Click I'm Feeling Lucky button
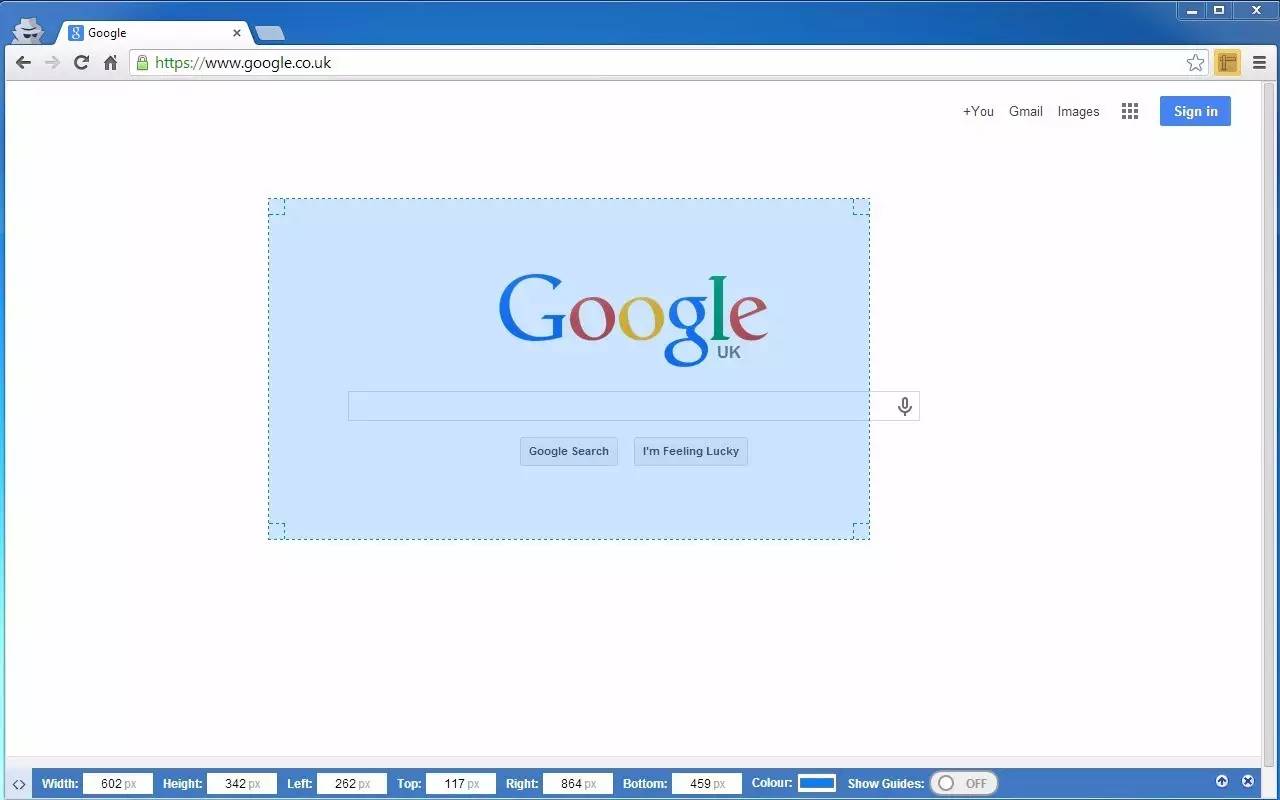Viewport: 1280px width, 800px height. [691, 451]
